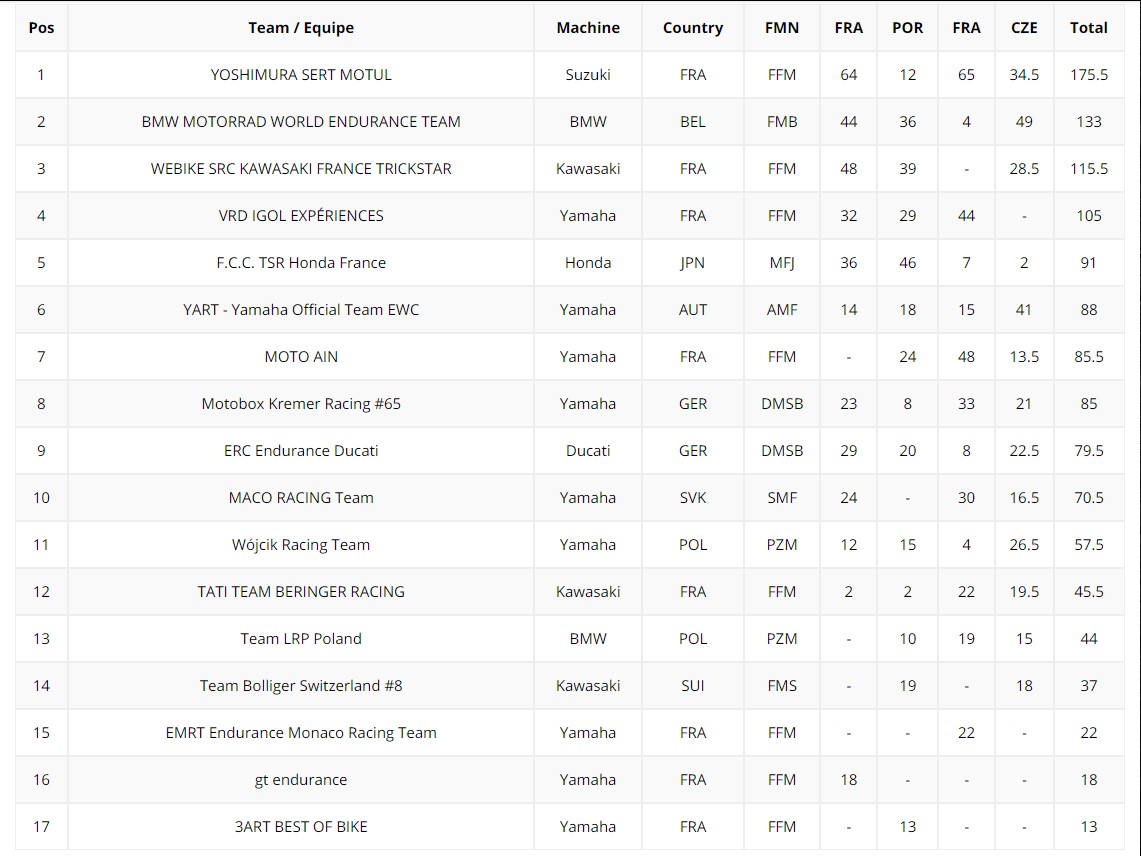Click the Total column header
The height and width of the screenshot is (856, 1141).
point(1088,28)
